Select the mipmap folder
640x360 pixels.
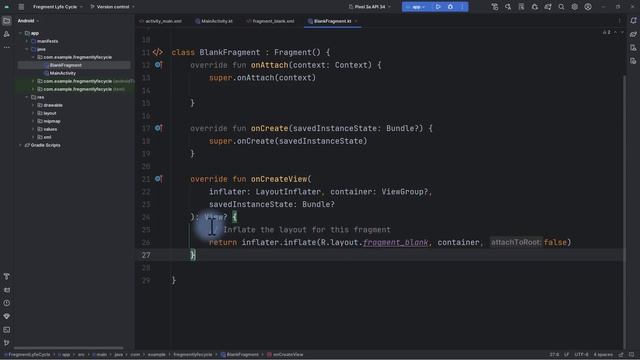[52, 121]
